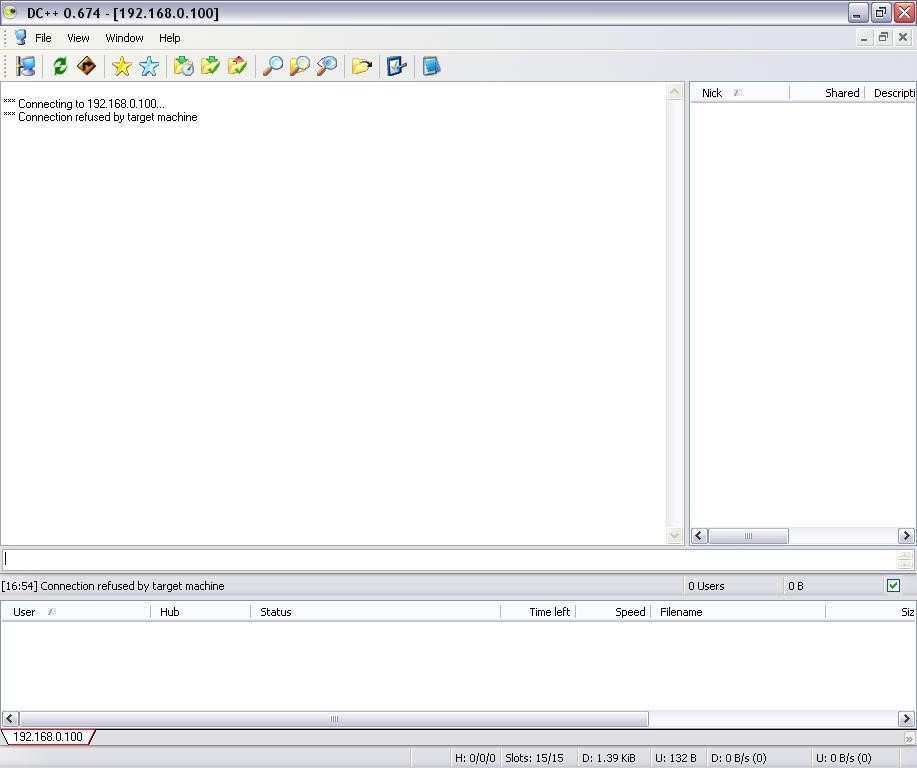Click the transfers pane scroll-right arrow
The width and height of the screenshot is (917, 768).
click(906, 718)
